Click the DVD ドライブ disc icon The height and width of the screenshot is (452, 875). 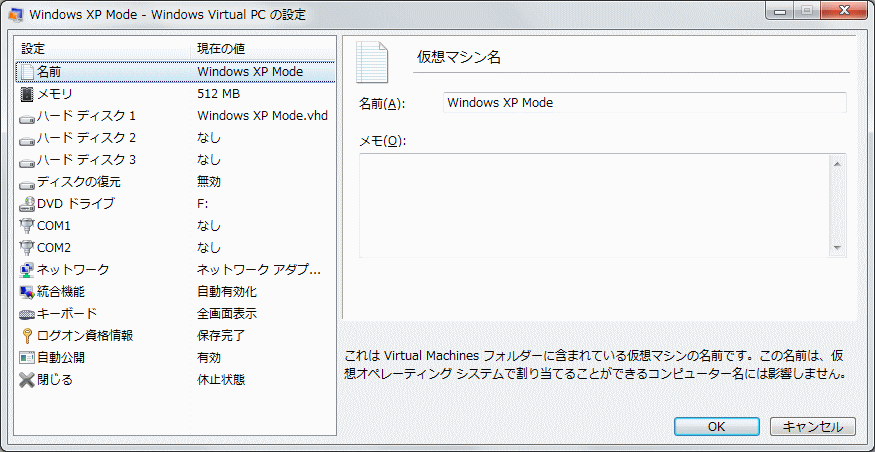click(x=27, y=204)
